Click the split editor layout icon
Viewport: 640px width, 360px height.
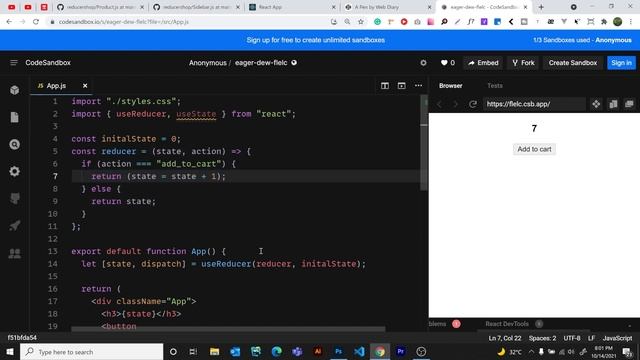tap(385, 86)
